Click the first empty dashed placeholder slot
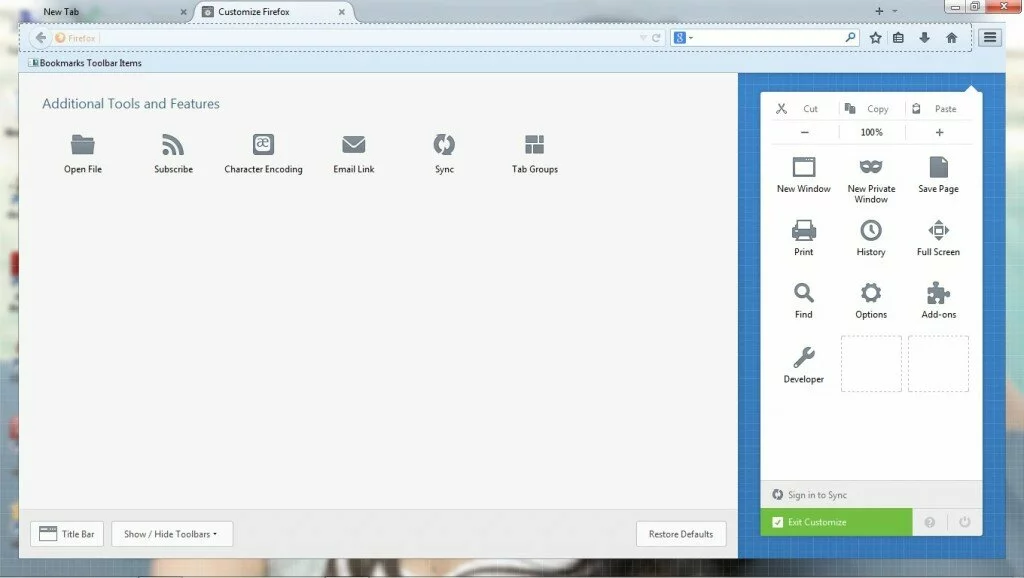The width and height of the screenshot is (1024, 578). point(871,364)
